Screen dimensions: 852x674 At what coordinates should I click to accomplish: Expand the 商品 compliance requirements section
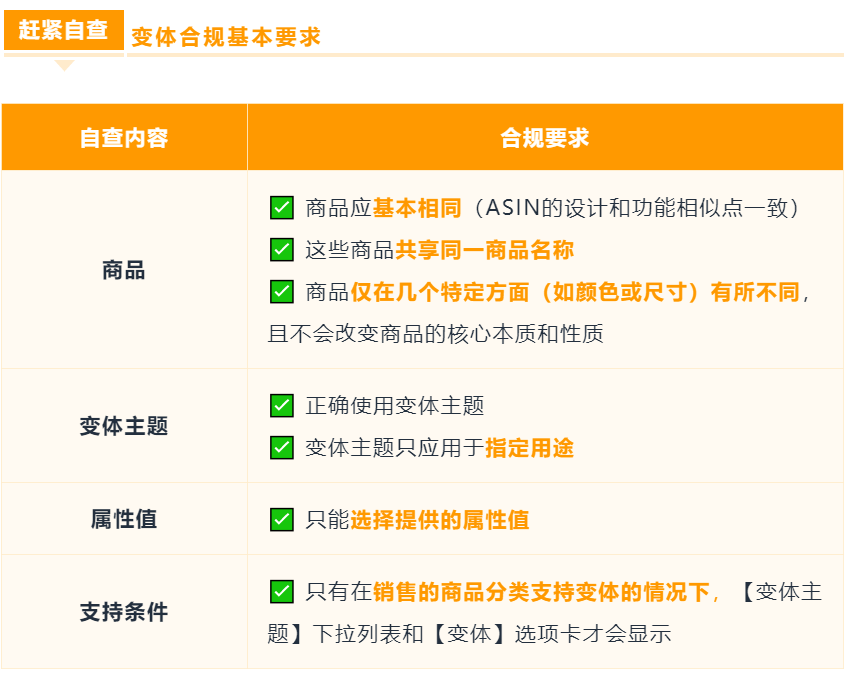point(124,272)
